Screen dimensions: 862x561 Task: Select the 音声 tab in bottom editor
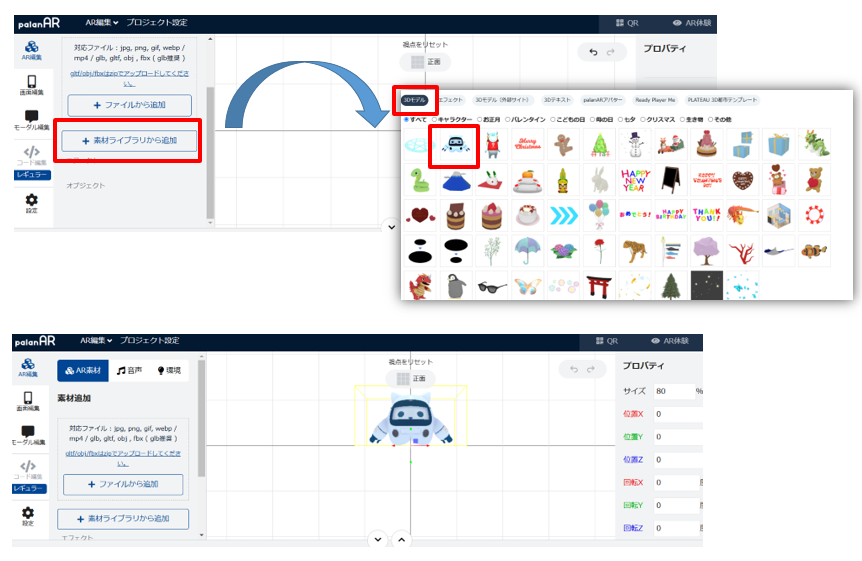129,371
